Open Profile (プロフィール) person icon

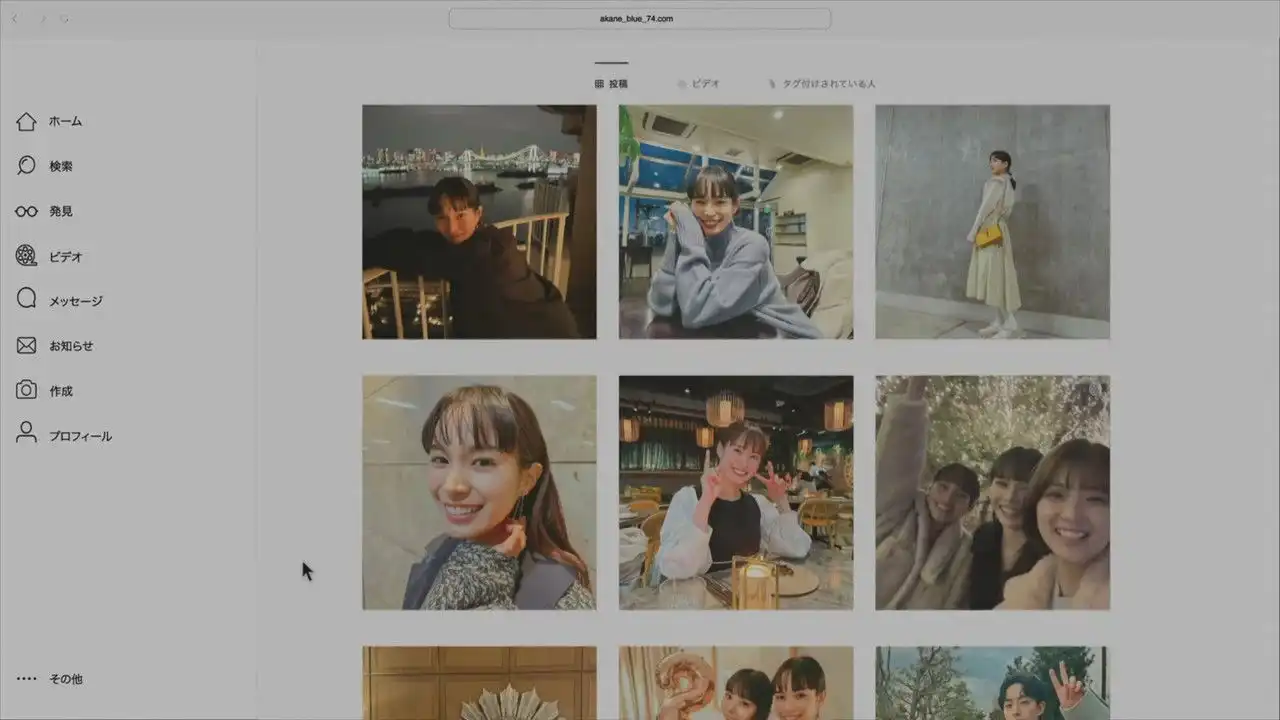pos(27,435)
